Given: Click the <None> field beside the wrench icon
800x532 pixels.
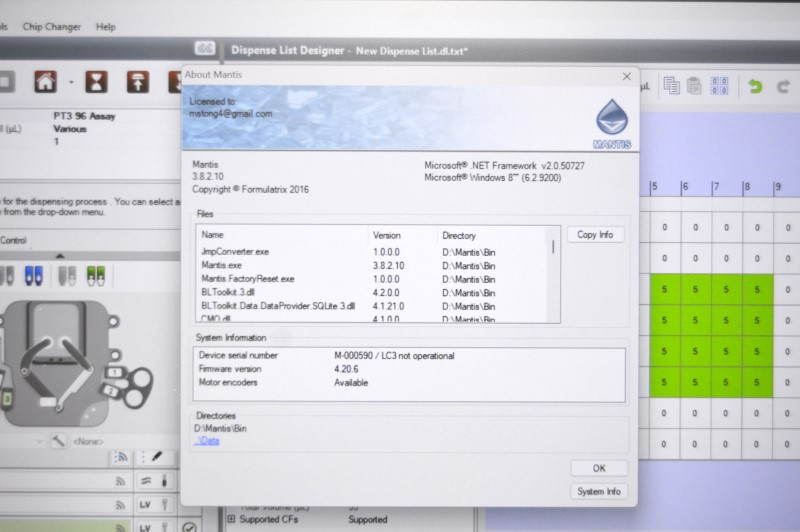Looking at the screenshot, I should click(88, 441).
